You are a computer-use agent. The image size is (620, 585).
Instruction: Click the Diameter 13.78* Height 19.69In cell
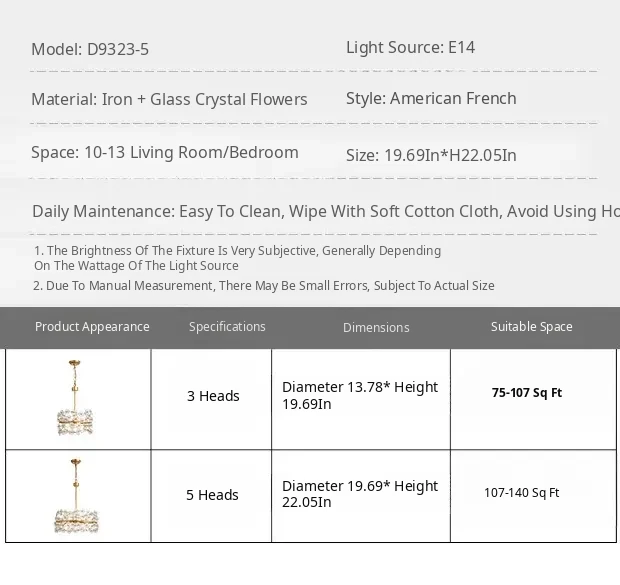360,395
